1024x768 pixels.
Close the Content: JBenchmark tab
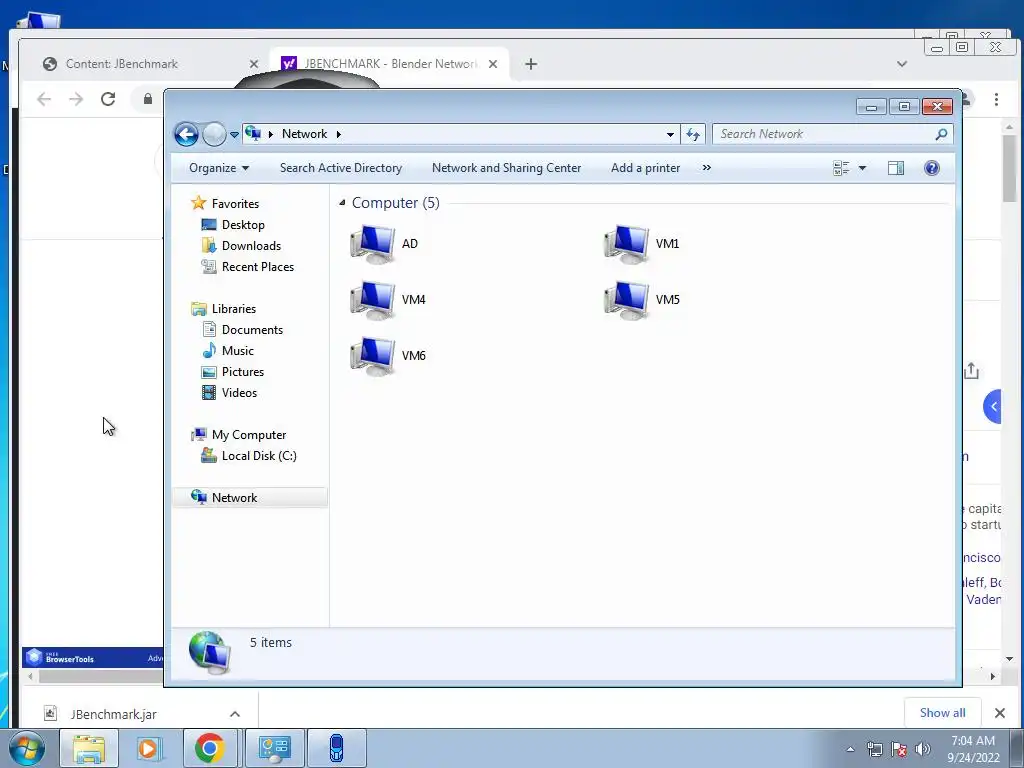254,64
